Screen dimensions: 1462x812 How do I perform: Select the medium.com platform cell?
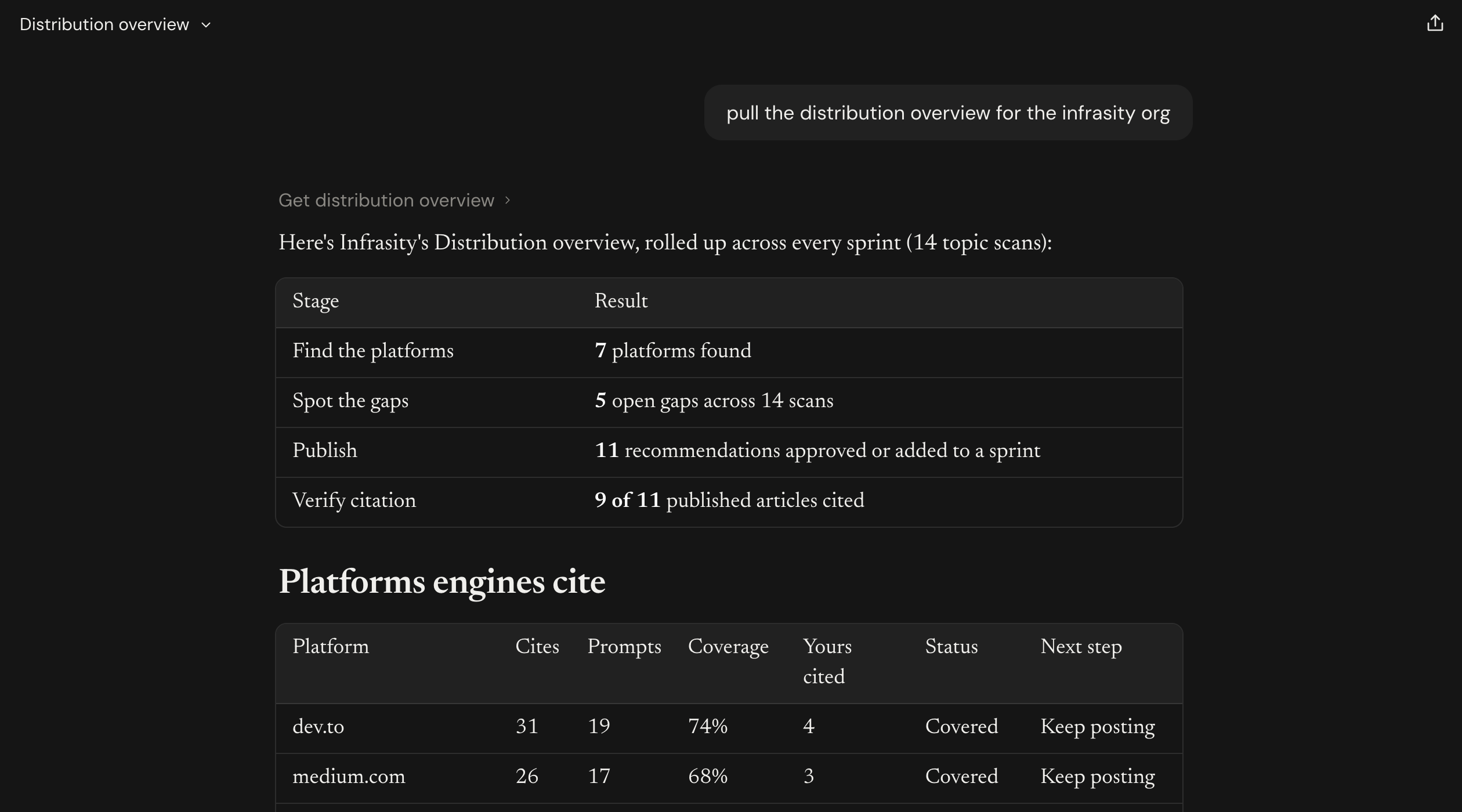coord(349,777)
